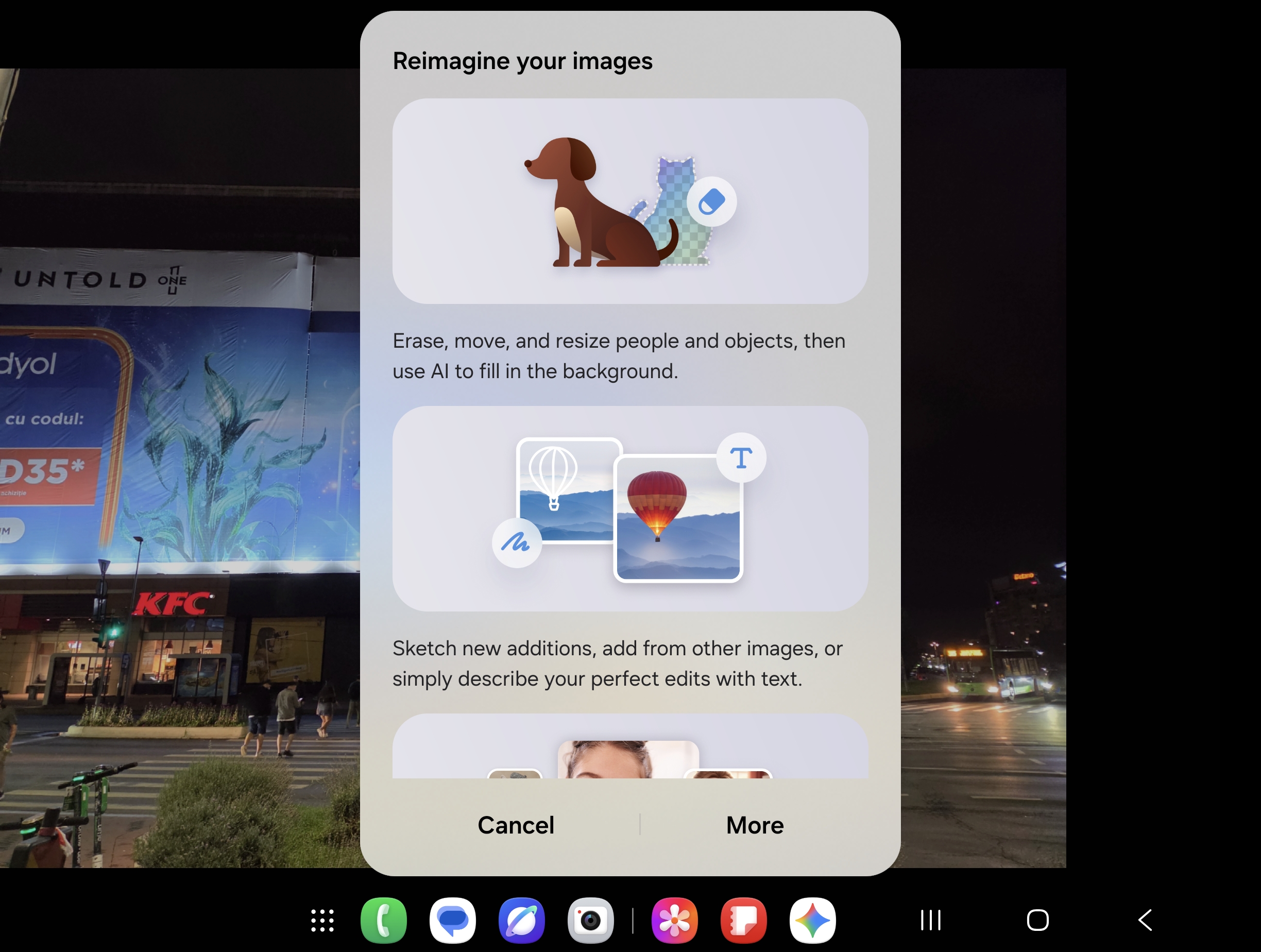The height and width of the screenshot is (952, 1261).
Task: Tap the 'Erase, move, and resize' description text
Action: point(619,356)
